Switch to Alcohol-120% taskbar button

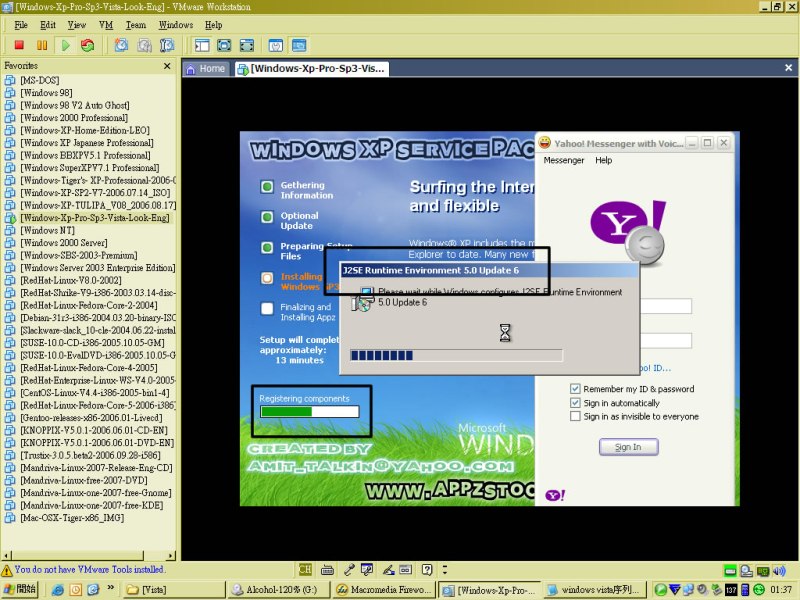coord(279,590)
